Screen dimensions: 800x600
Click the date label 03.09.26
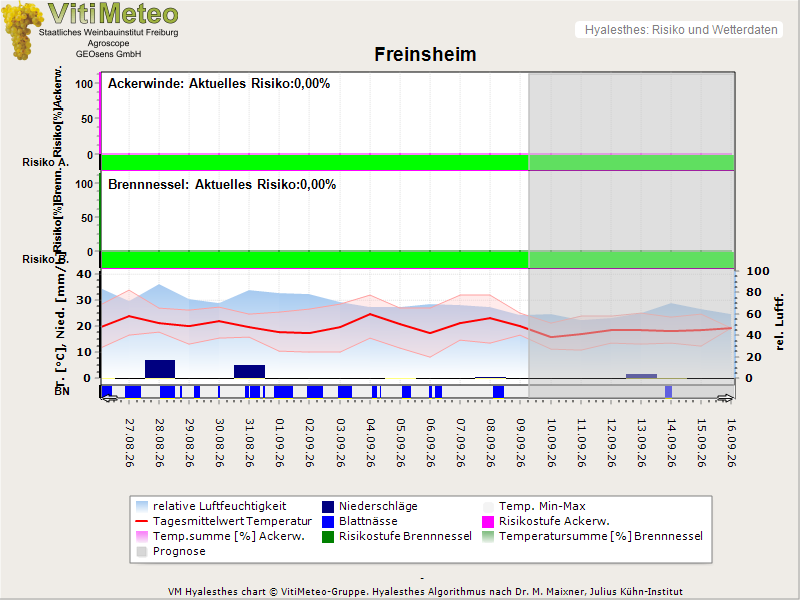(x=340, y=443)
